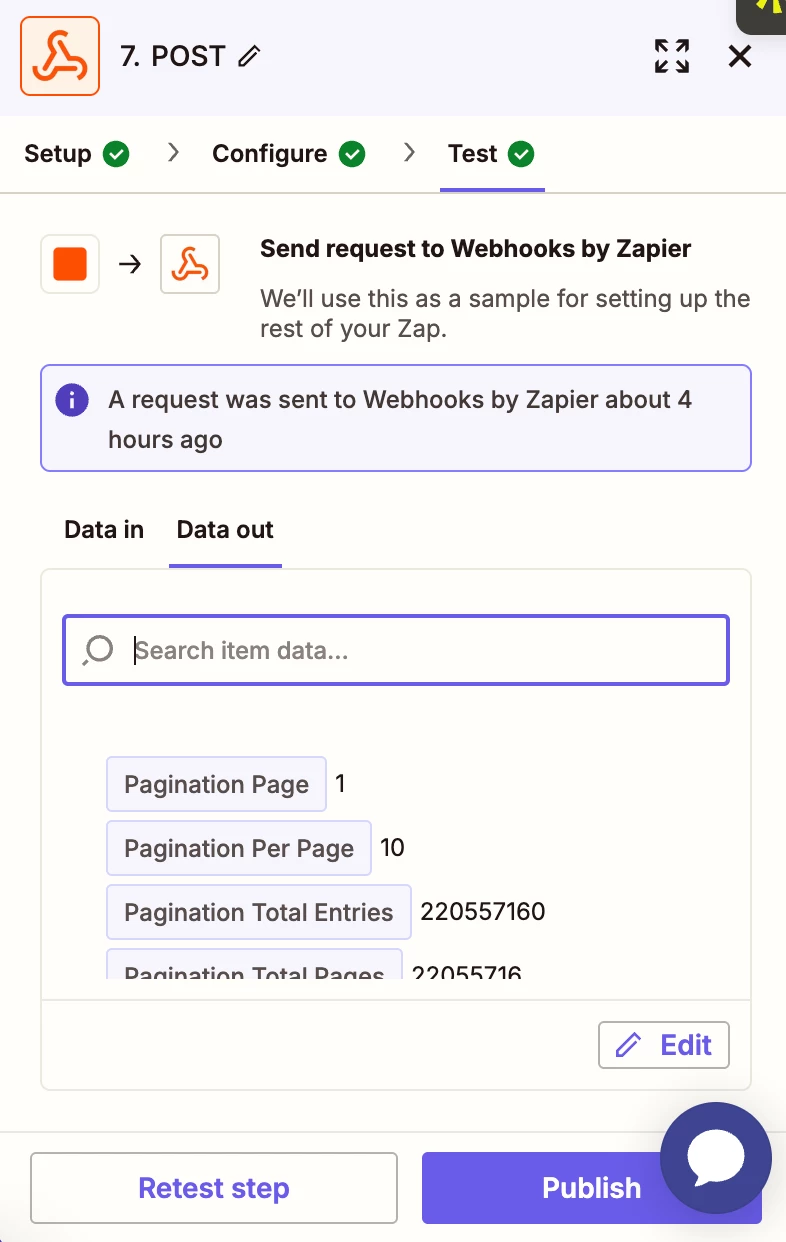This screenshot has height=1242, width=786.
Task: Click into the Search item data field
Action: pyautogui.click(x=420, y=650)
